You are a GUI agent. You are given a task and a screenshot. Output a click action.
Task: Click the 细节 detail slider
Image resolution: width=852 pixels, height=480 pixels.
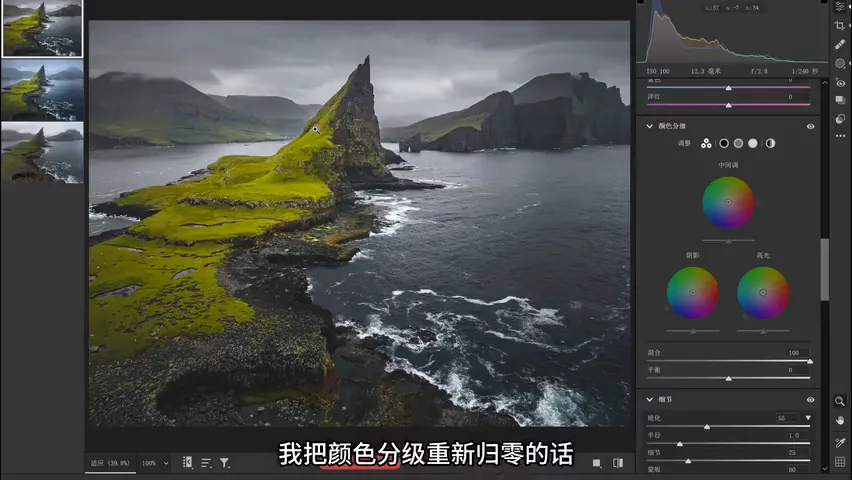tap(729, 461)
